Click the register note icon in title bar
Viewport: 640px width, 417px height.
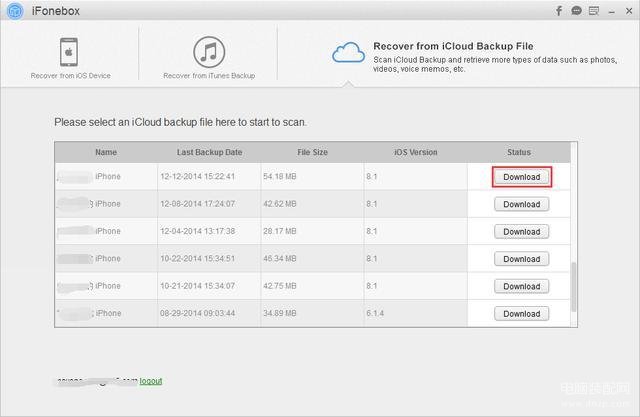point(594,11)
